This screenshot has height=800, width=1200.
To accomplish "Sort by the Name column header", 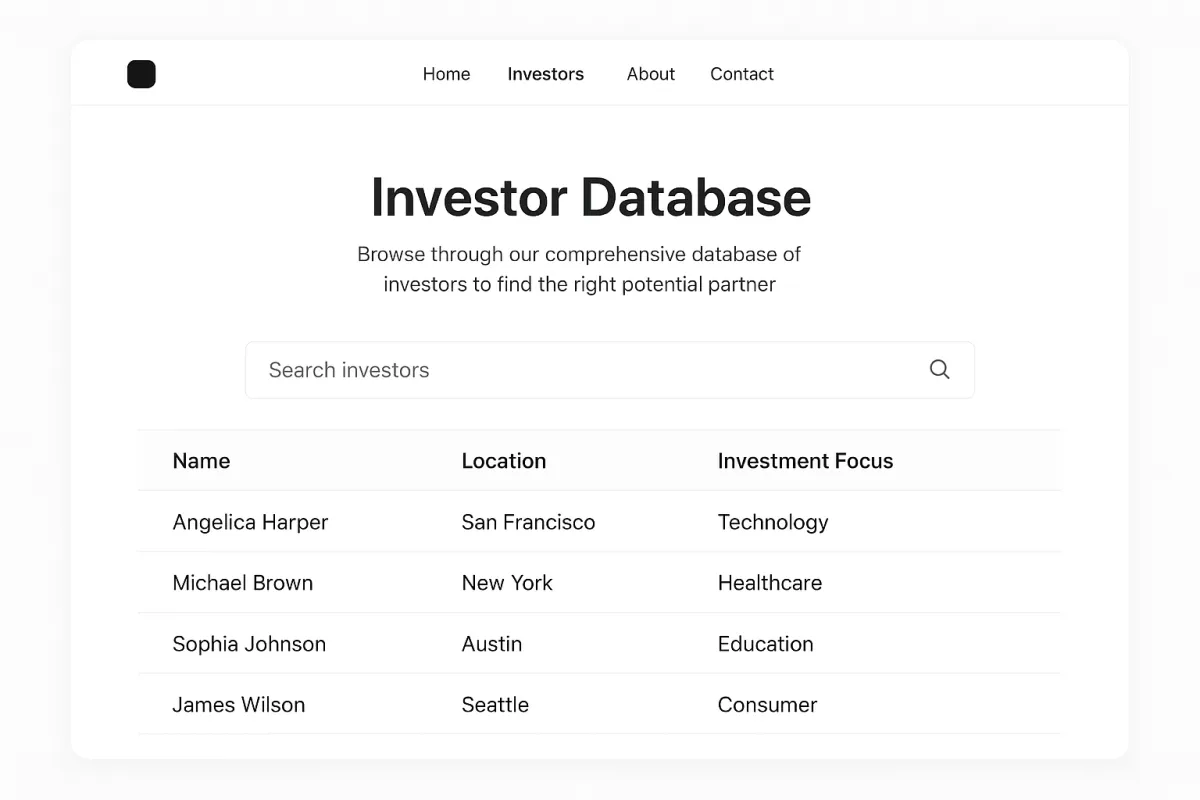I will pyautogui.click(x=201, y=461).
